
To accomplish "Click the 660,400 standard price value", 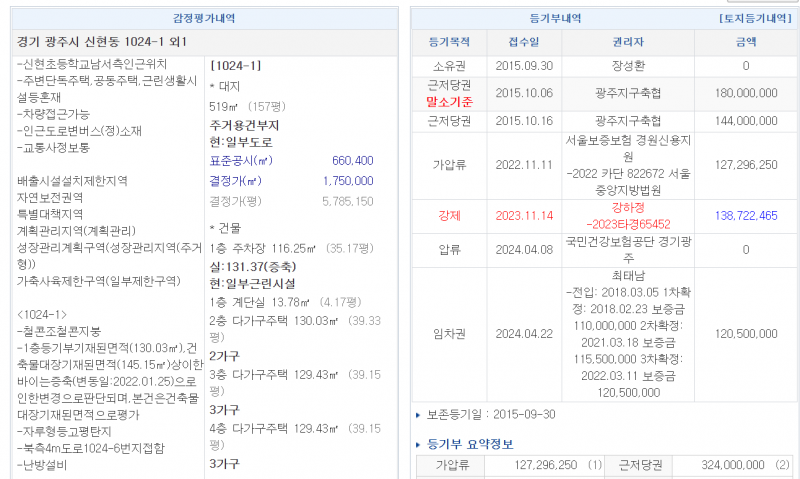I will (352, 160).
